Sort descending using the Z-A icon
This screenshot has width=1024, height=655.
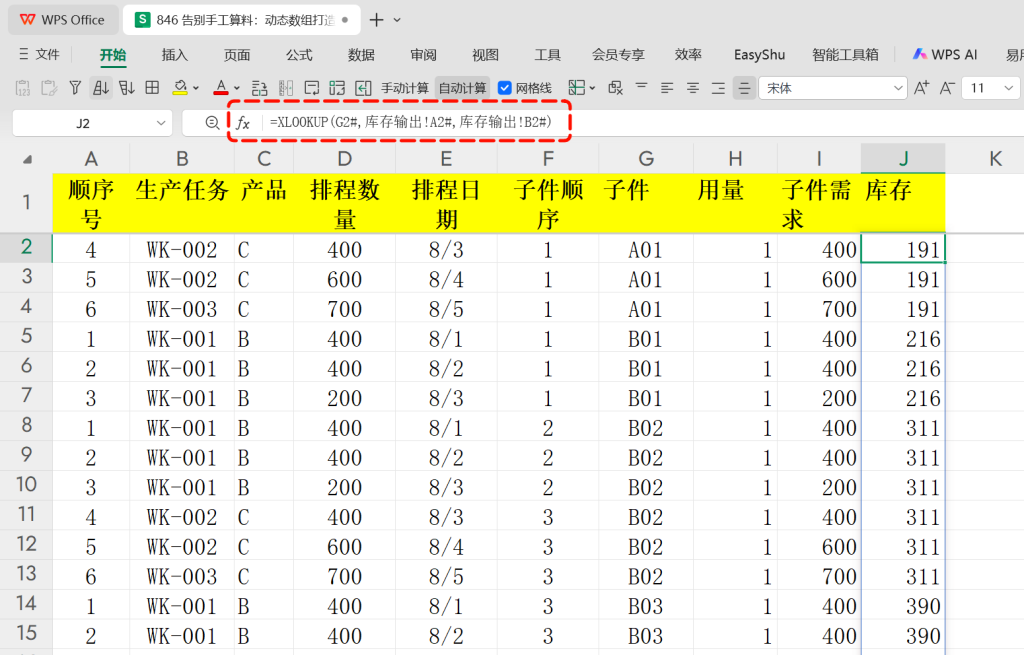point(127,88)
